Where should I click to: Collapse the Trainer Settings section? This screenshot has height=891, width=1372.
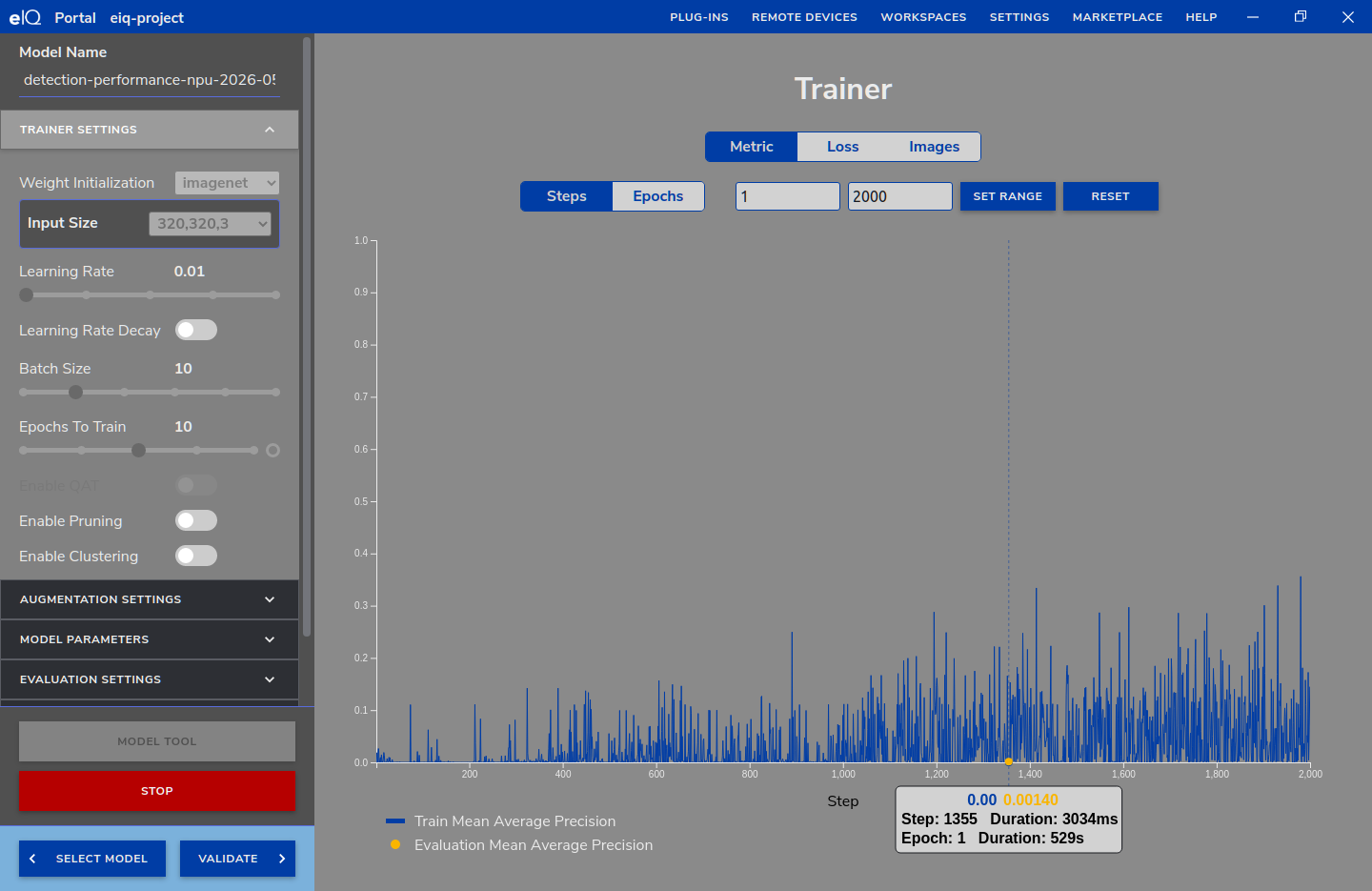click(x=150, y=130)
